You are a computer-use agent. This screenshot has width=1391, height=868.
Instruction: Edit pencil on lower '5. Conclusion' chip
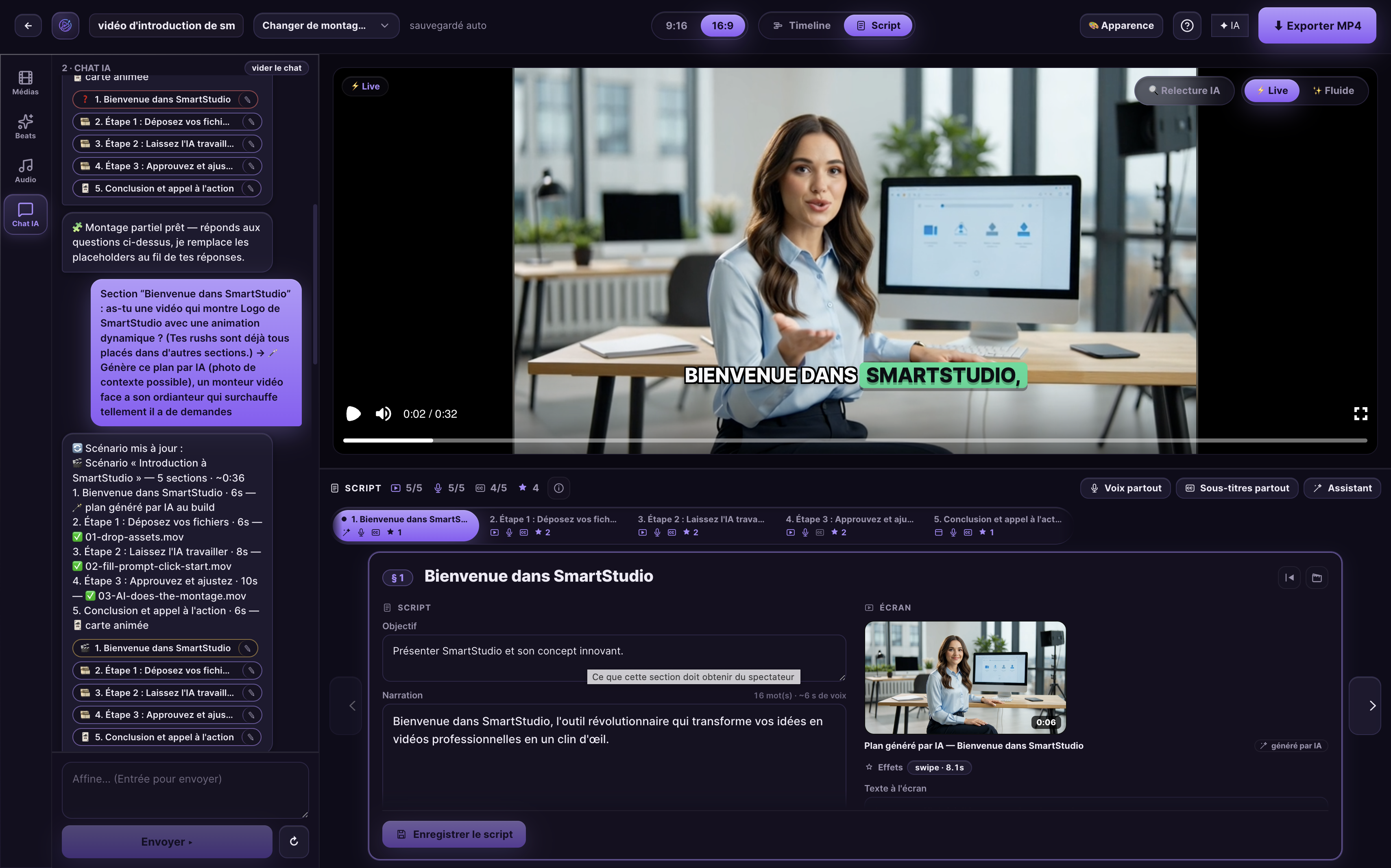click(250, 737)
